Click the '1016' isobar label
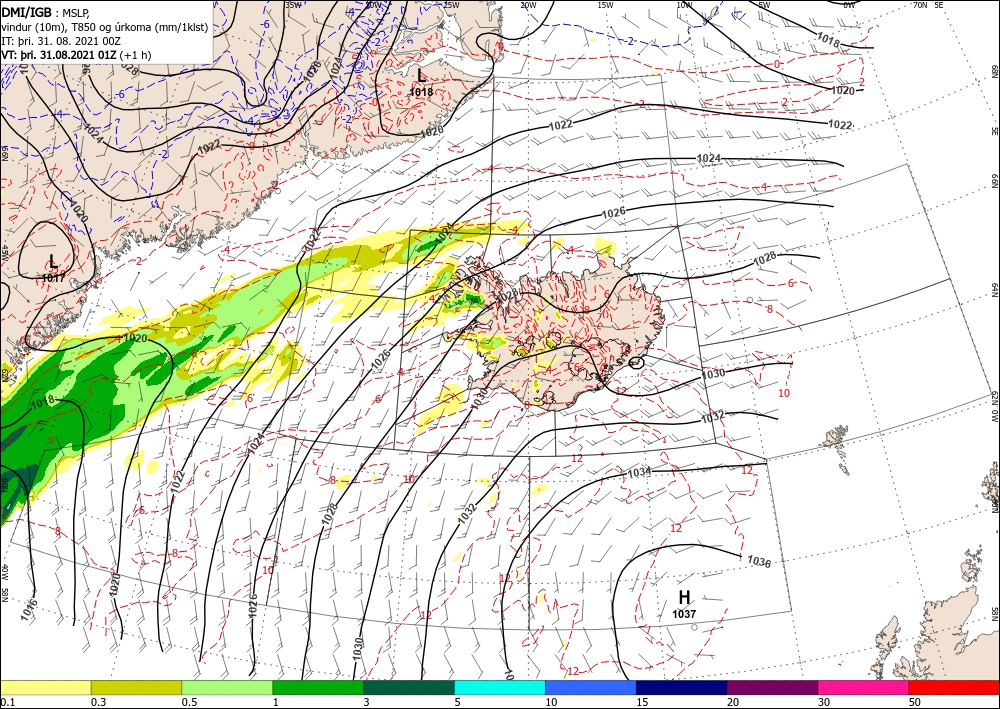 click(29, 610)
